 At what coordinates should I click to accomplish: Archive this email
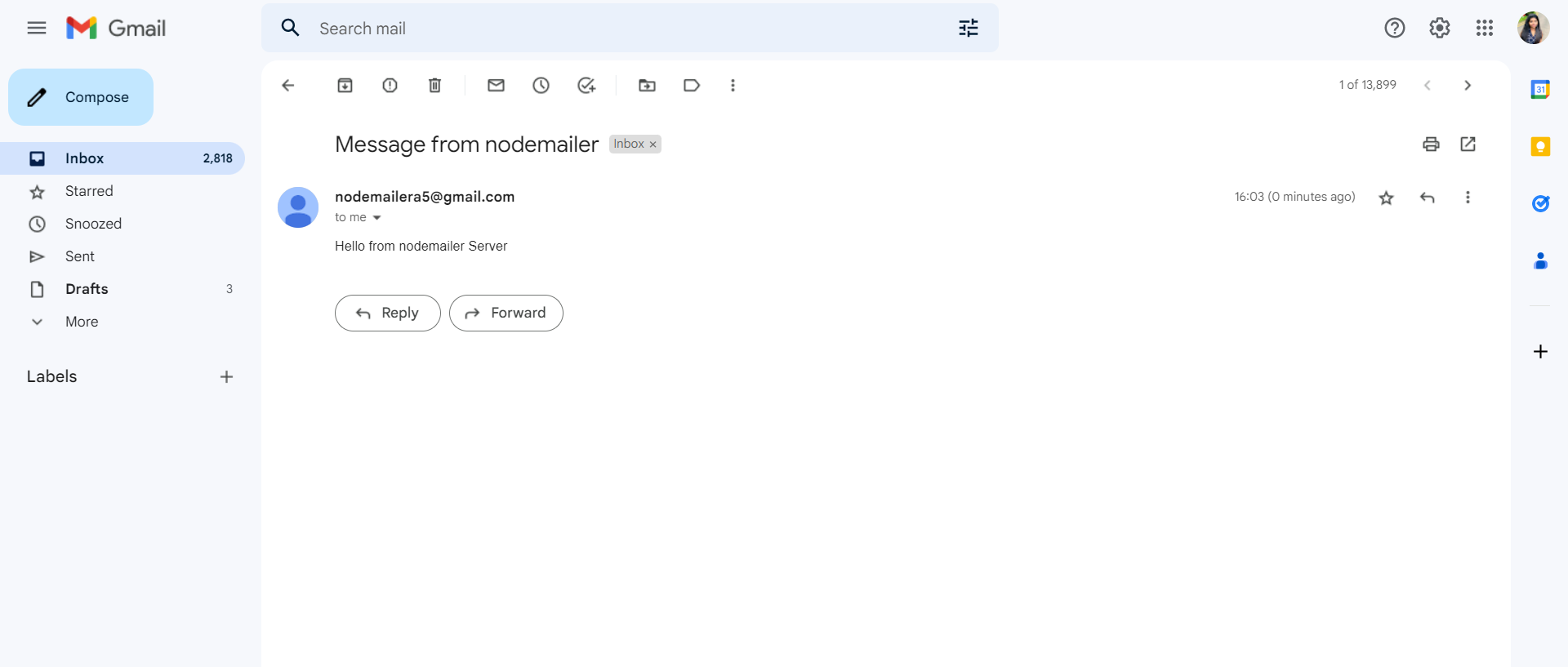(x=345, y=85)
